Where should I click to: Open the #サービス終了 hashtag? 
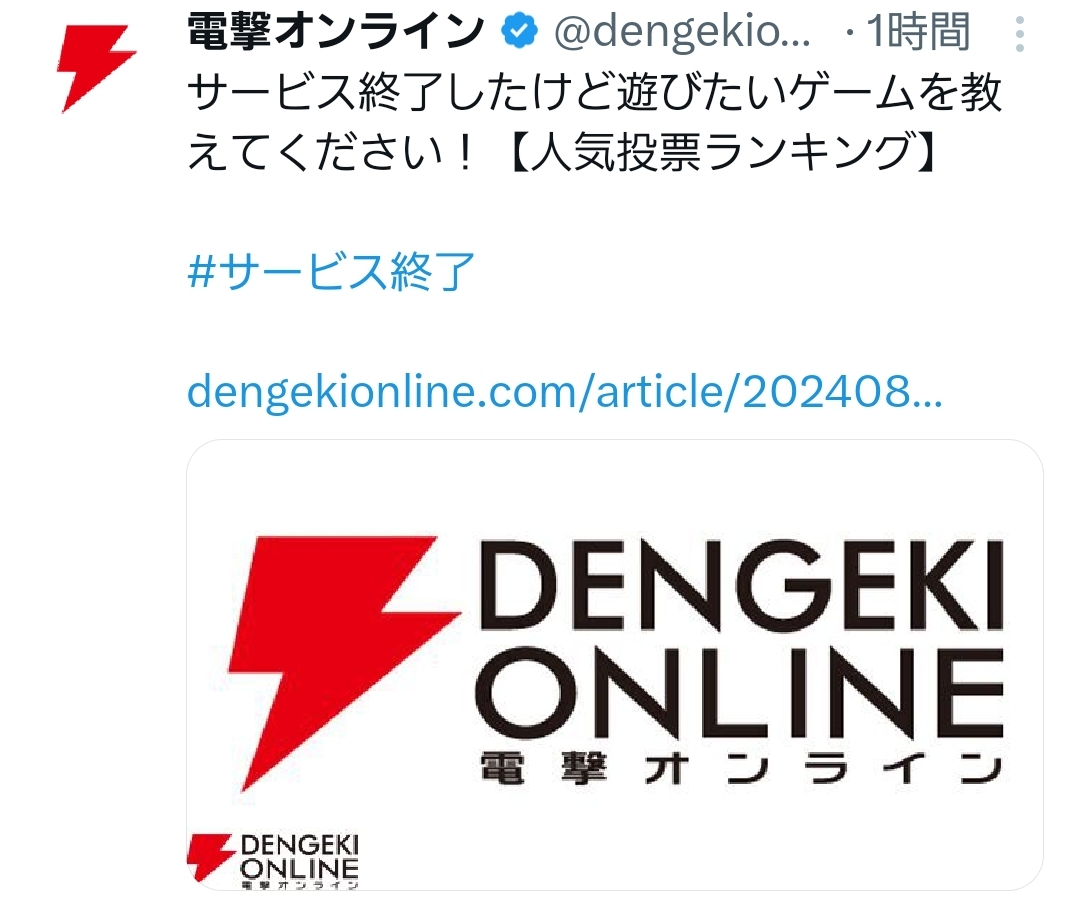click(x=331, y=271)
